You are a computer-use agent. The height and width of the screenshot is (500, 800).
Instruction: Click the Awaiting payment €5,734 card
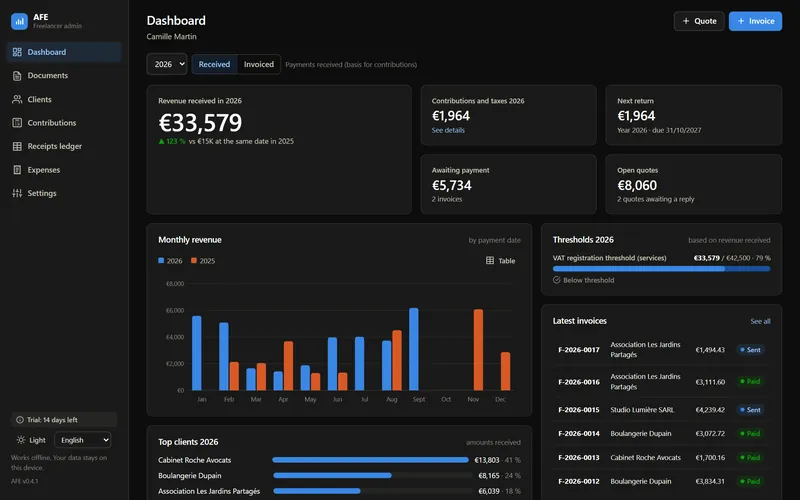pyautogui.click(x=508, y=184)
